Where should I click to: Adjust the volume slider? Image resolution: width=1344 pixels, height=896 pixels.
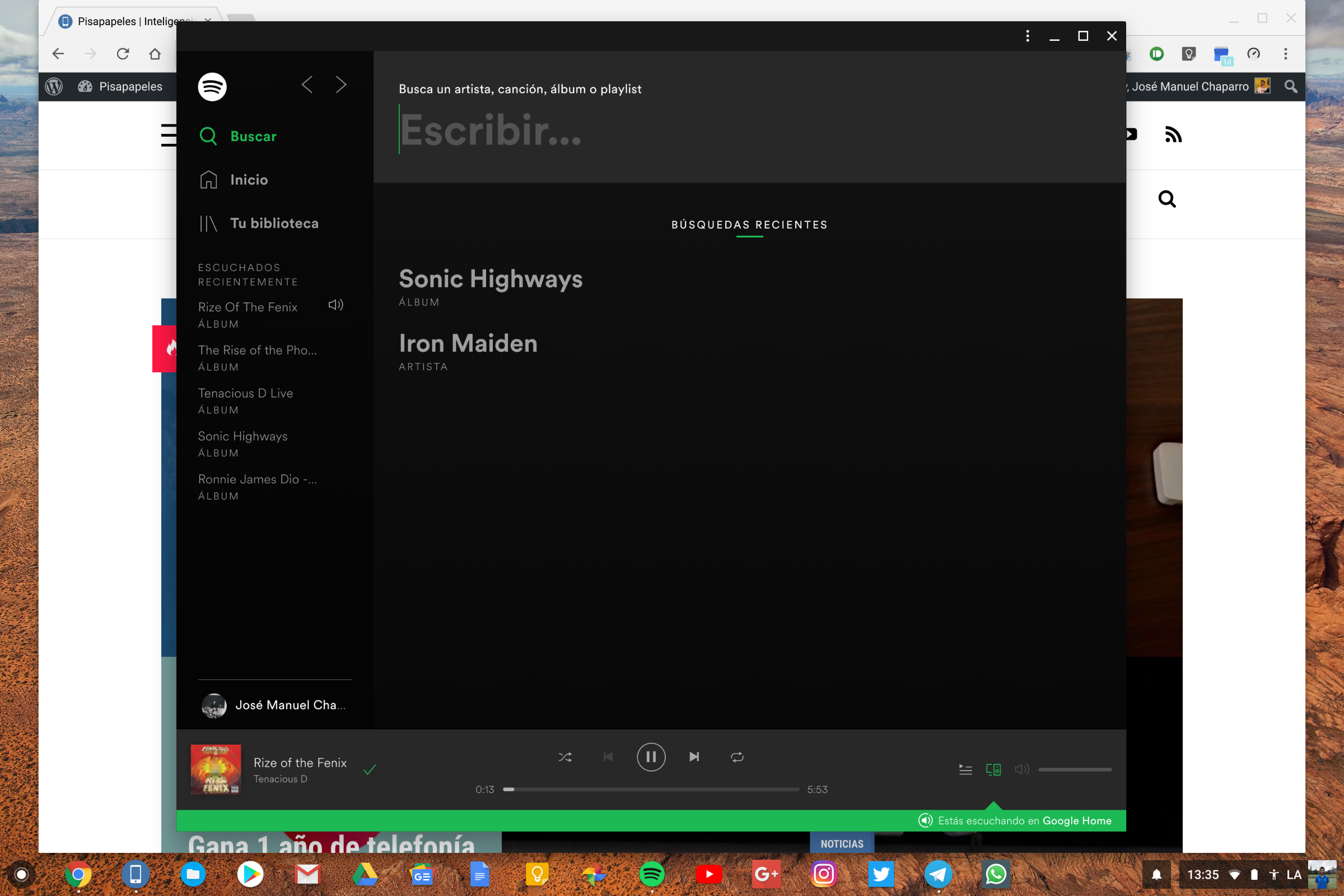point(1074,769)
